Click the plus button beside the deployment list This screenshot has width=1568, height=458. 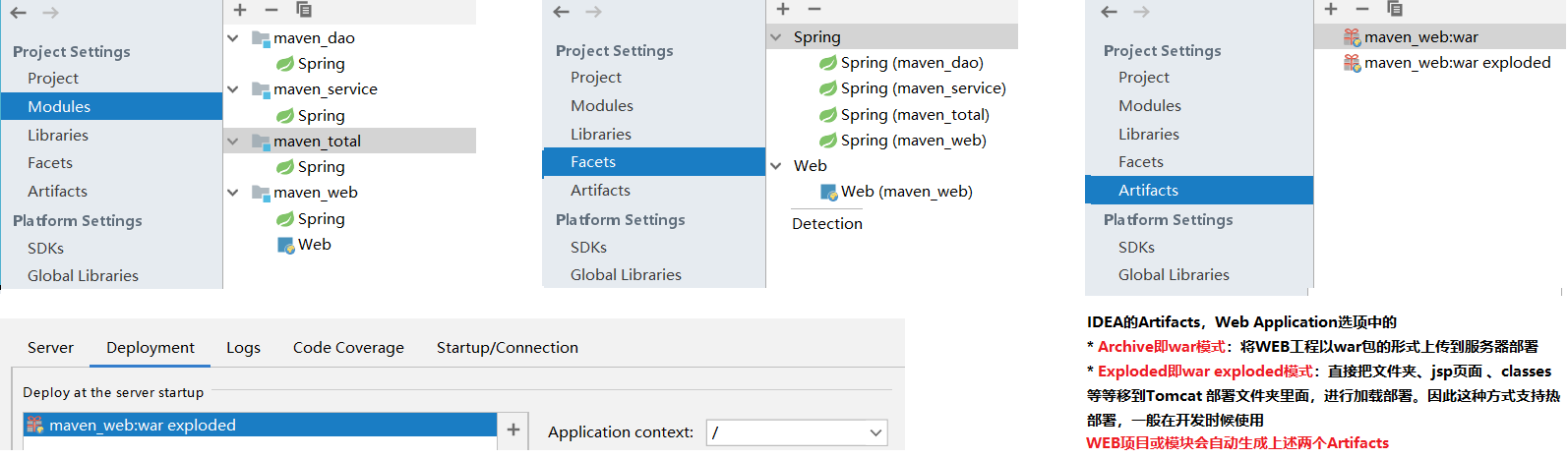(x=513, y=429)
